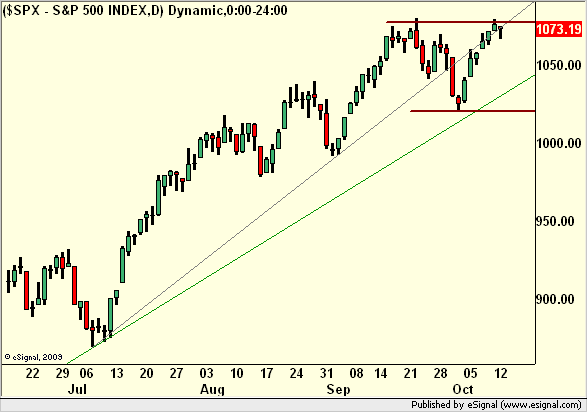Viewport: 587px width, 412px height.
Task: Click the 900.00 price axis label
Action: coord(559,299)
